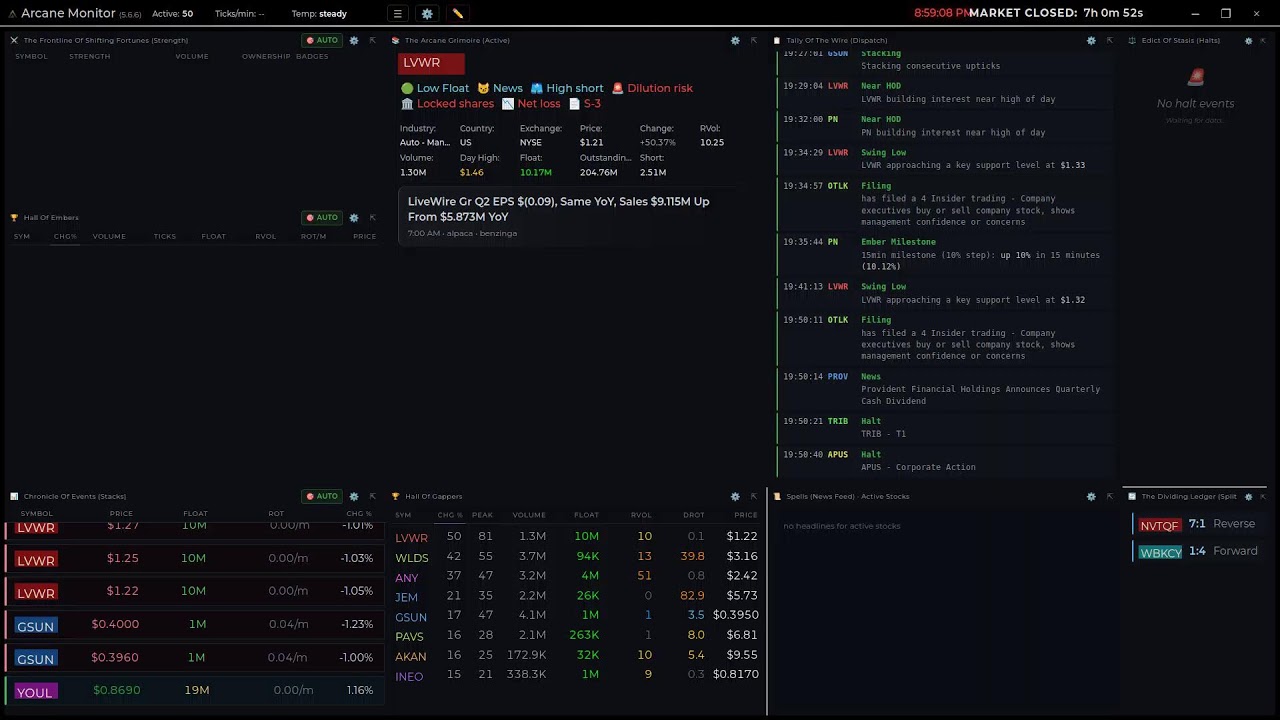Click GSUN badge priced $0.3960
Image resolution: width=1280 pixels, height=720 pixels.
point(35,659)
